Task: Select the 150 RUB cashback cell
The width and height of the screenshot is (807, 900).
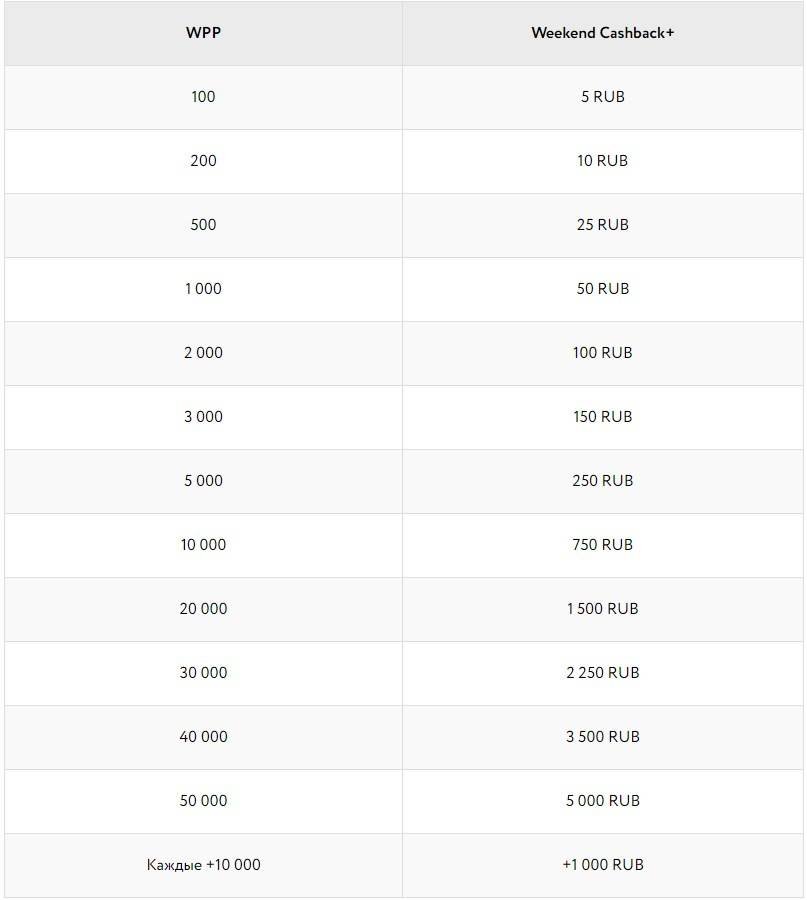Action: pyautogui.click(x=602, y=417)
